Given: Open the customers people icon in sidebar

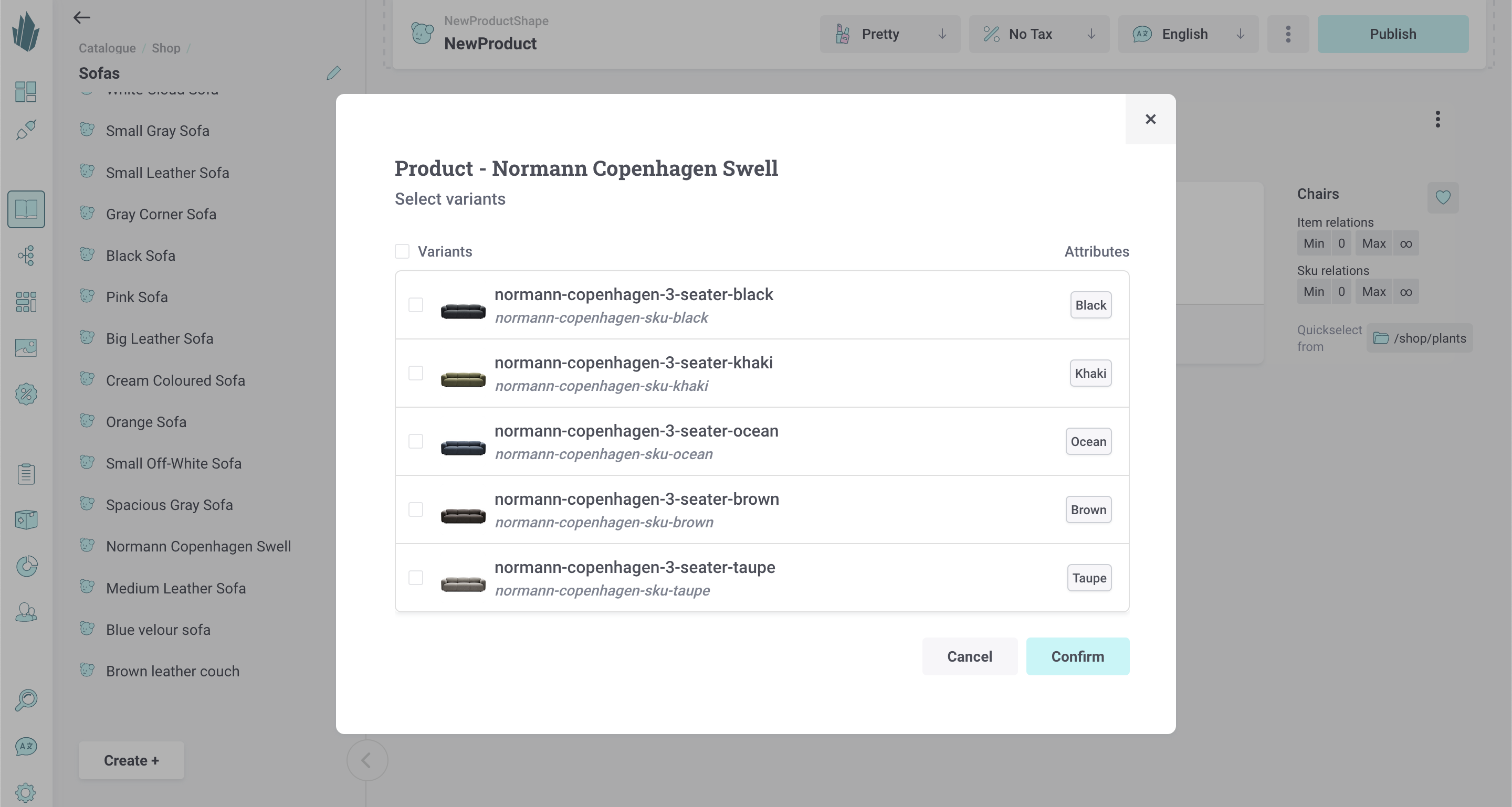Looking at the screenshot, I should (26, 612).
